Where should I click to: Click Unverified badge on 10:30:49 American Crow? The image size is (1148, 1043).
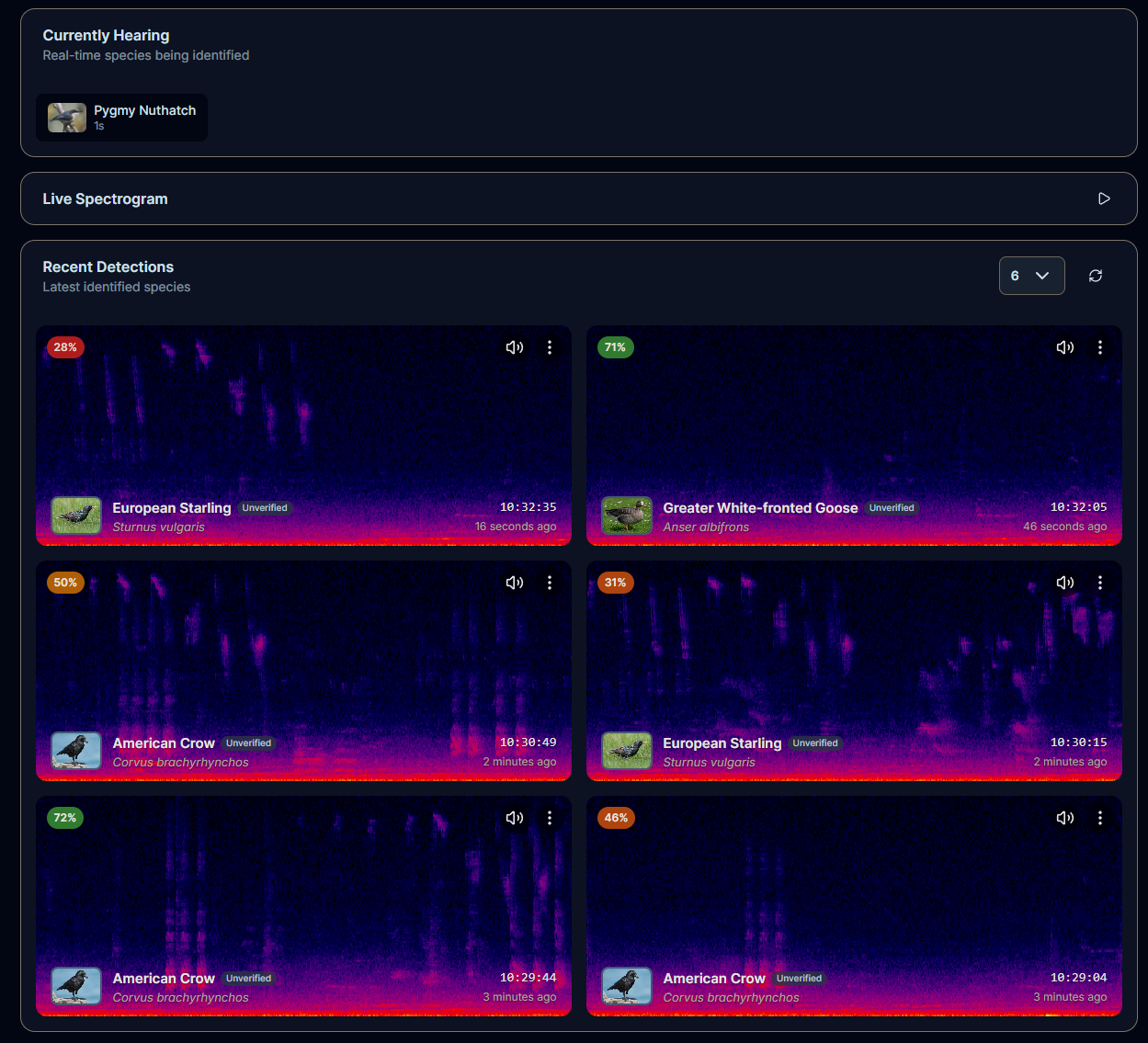248,743
